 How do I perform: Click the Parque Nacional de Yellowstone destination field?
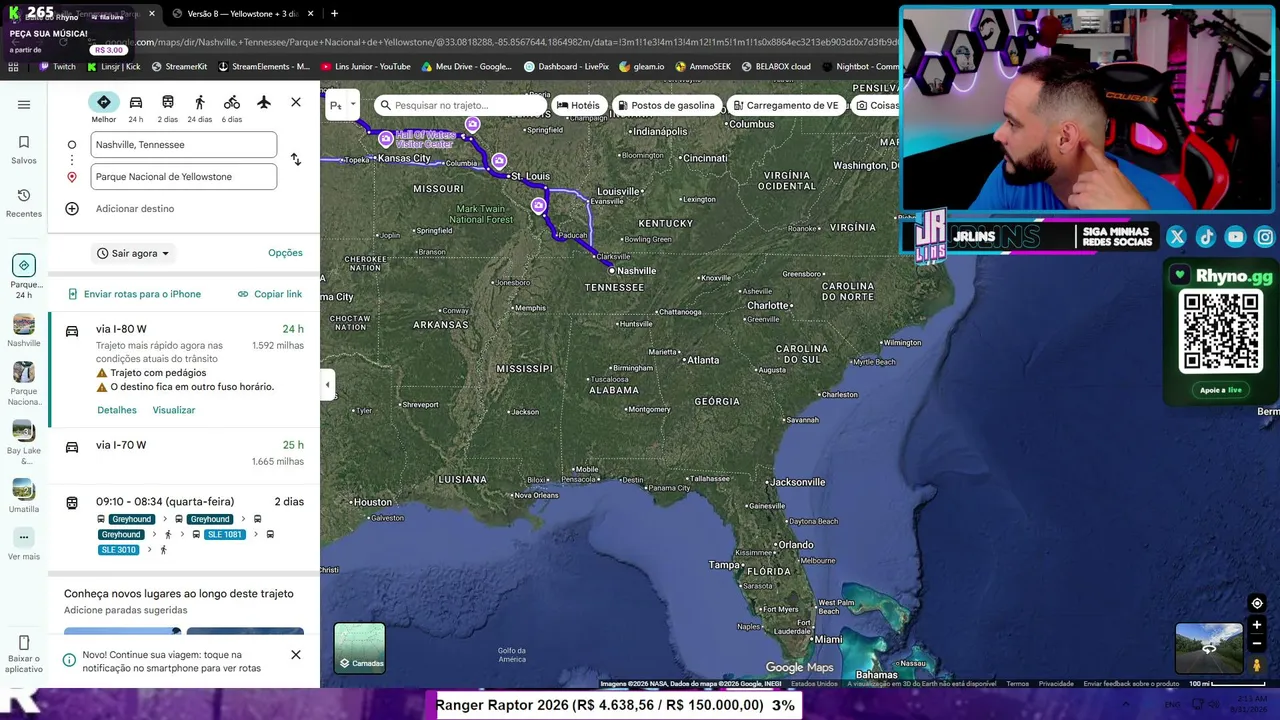(184, 177)
